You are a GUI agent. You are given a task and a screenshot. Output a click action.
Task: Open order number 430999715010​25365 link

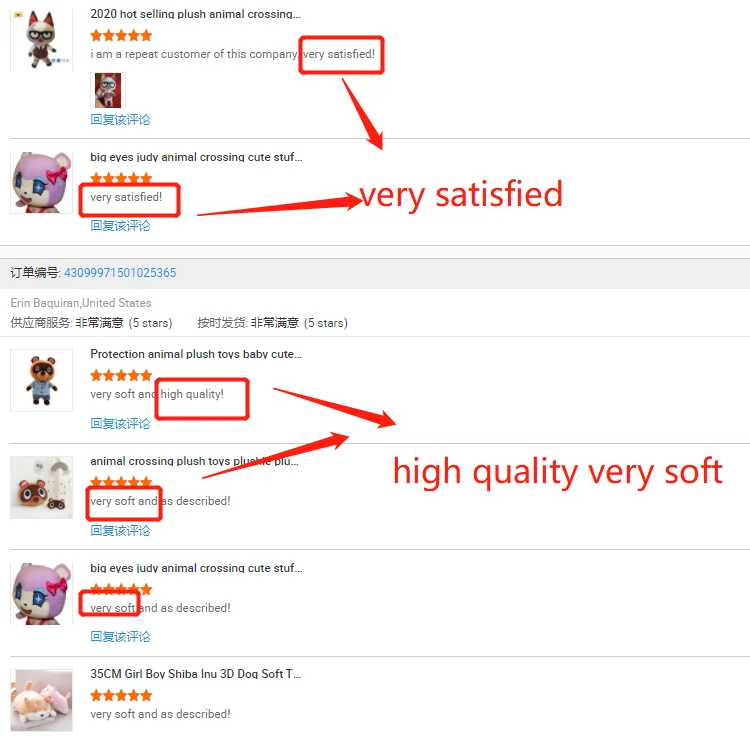[x=120, y=273]
